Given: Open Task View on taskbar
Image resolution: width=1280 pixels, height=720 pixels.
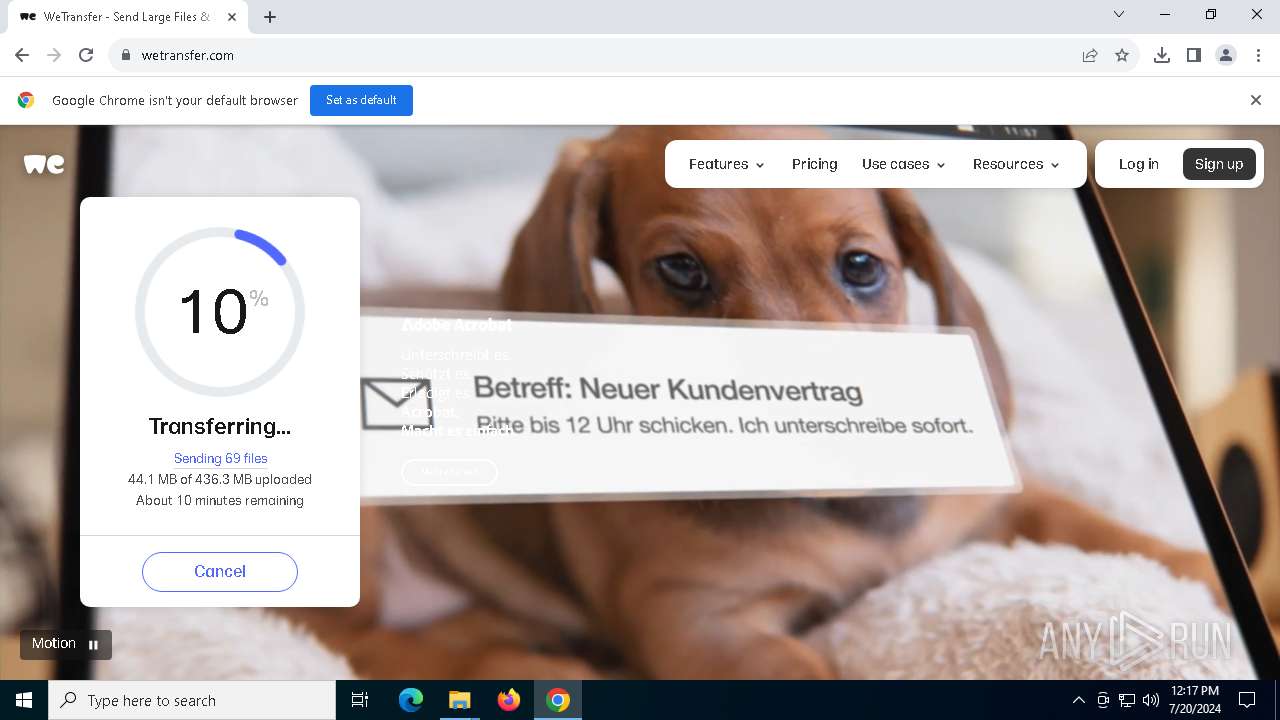Looking at the screenshot, I should 360,700.
